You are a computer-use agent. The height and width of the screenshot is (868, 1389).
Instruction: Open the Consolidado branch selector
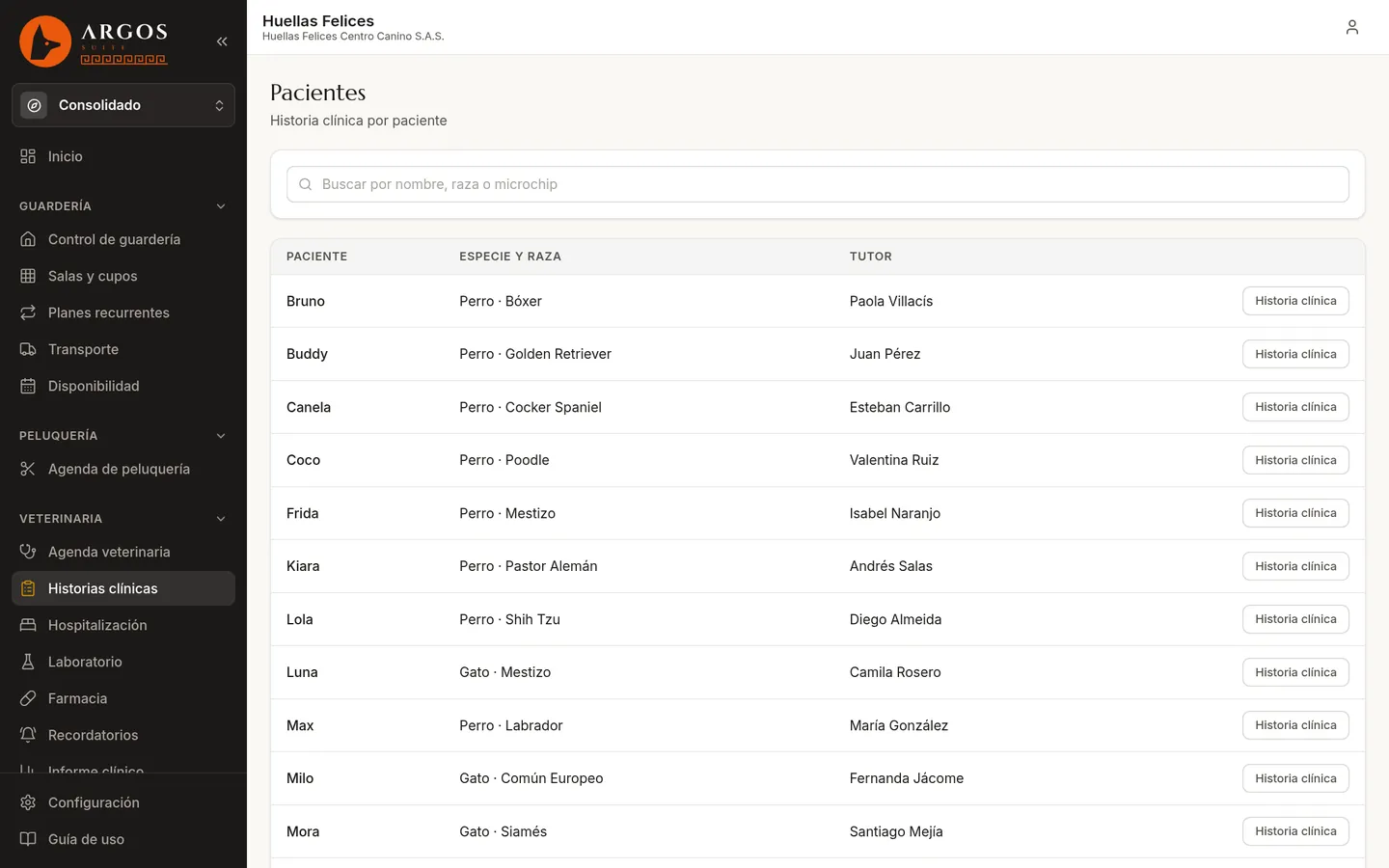(x=123, y=105)
